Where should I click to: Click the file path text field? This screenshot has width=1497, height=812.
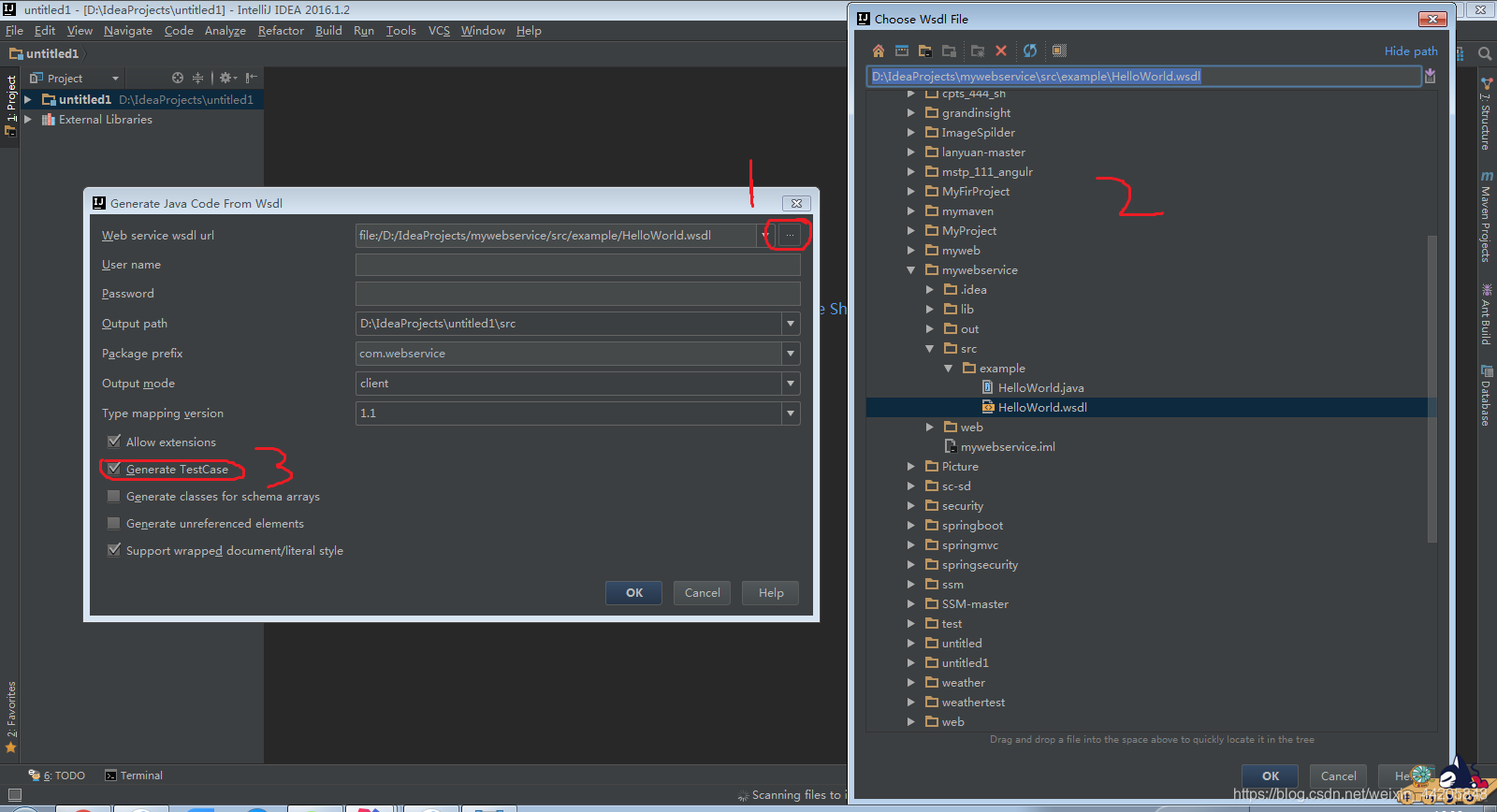tap(1144, 77)
